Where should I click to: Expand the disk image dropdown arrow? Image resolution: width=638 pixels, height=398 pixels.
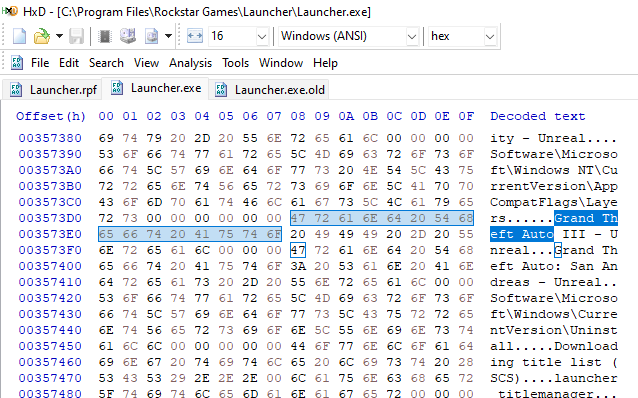pos(168,36)
